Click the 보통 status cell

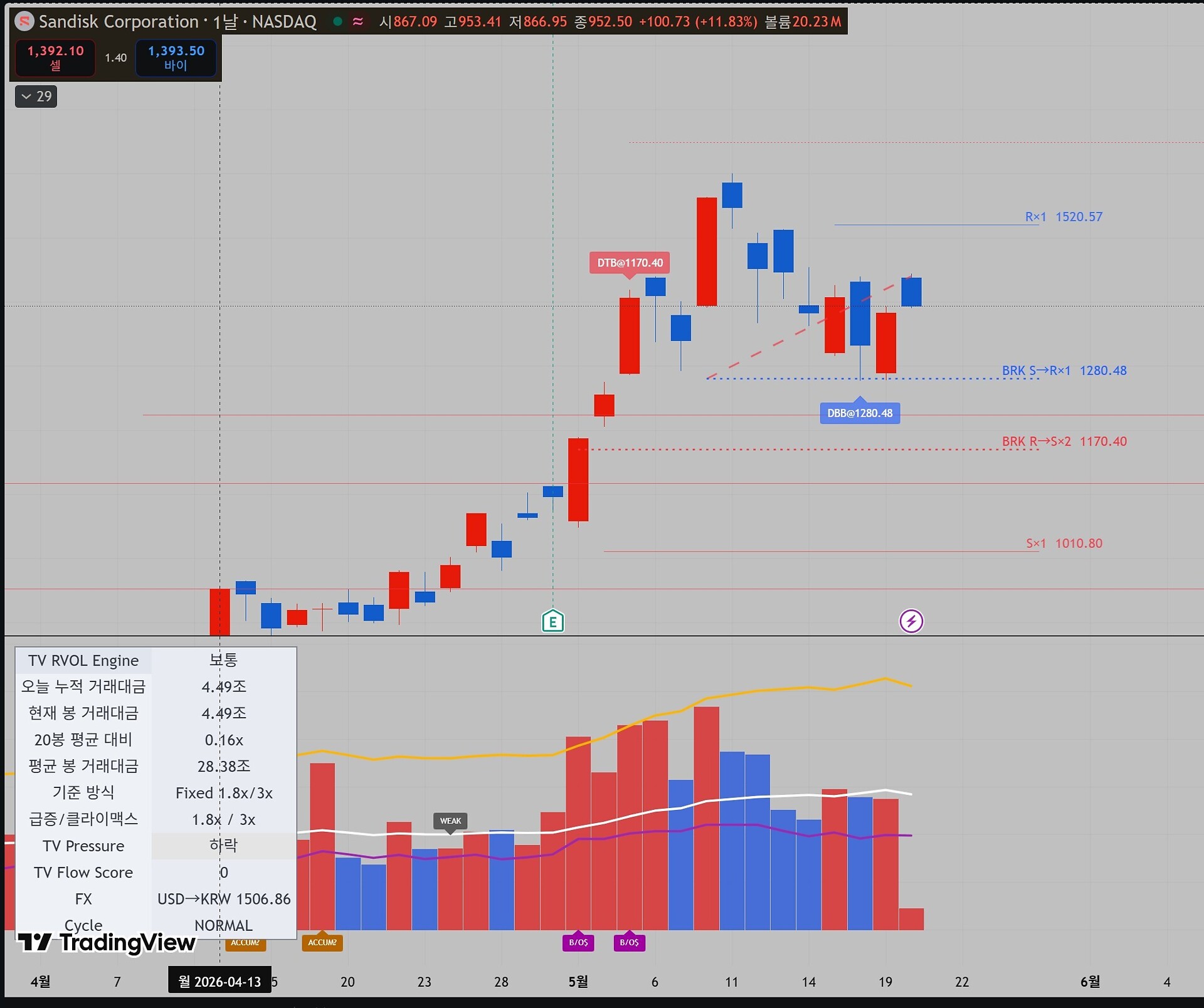click(x=224, y=660)
